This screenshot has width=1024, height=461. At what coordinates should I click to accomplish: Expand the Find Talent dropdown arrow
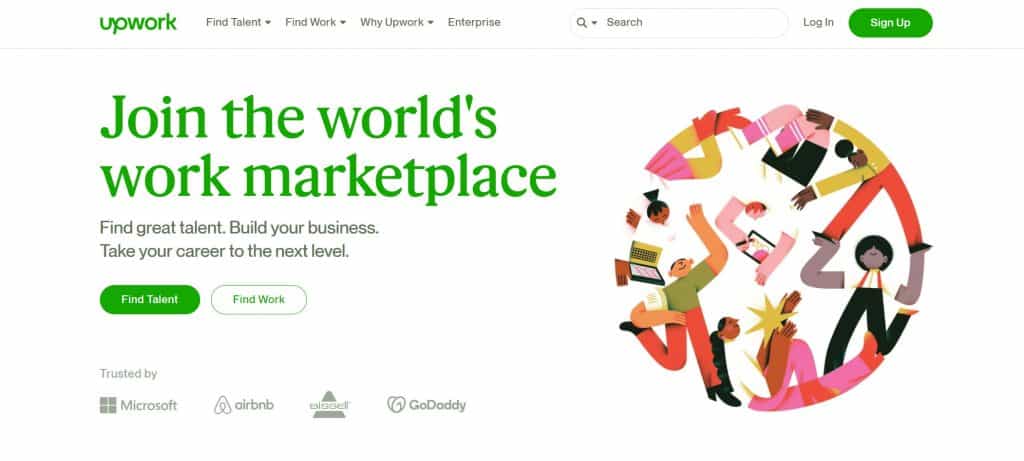click(268, 23)
